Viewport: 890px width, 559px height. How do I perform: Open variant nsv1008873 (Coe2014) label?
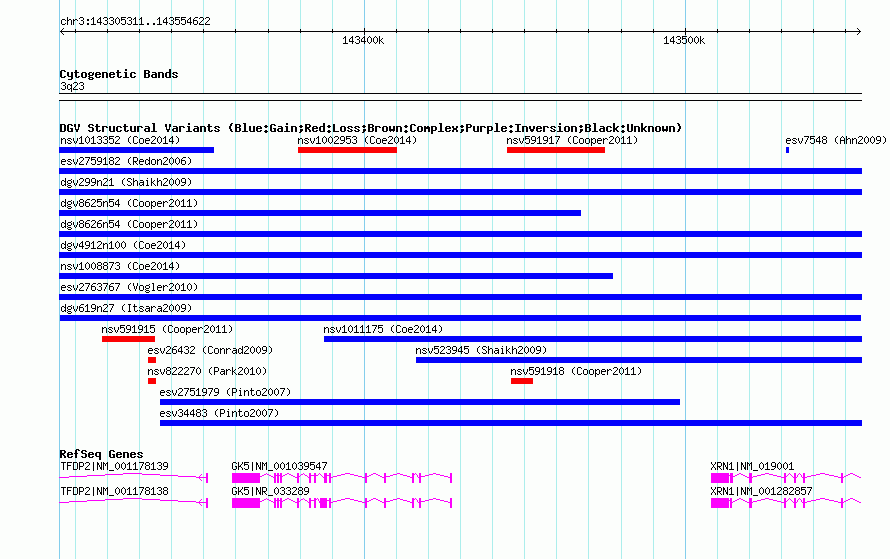[x=120, y=266]
